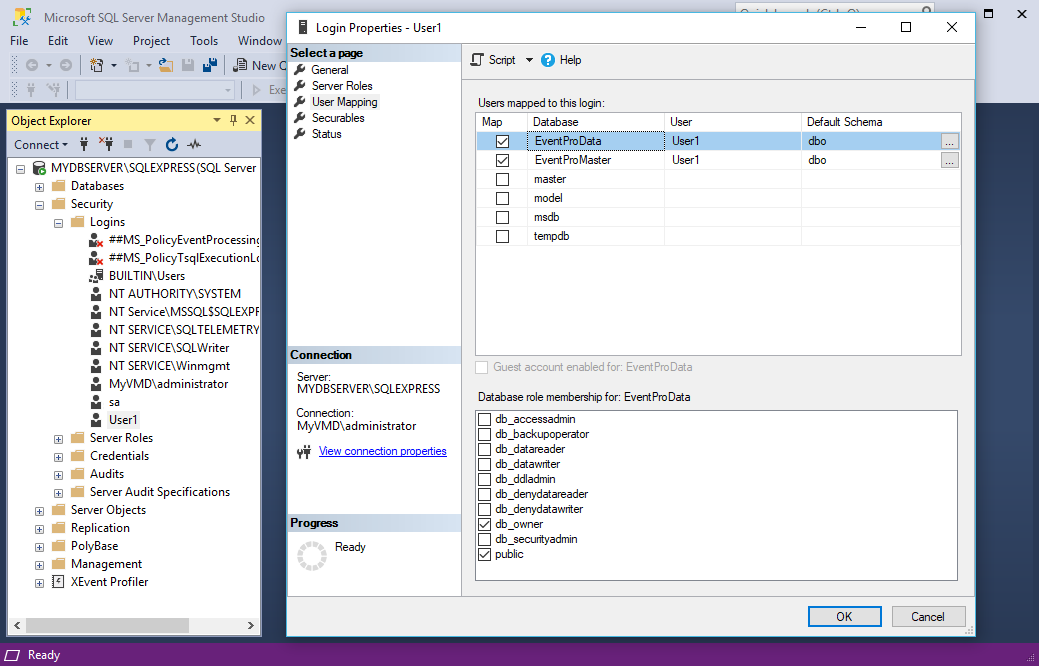Enable the db_datawriter role
Image resolution: width=1039 pixels, height=666 pixels.
(x=484, y=465)
